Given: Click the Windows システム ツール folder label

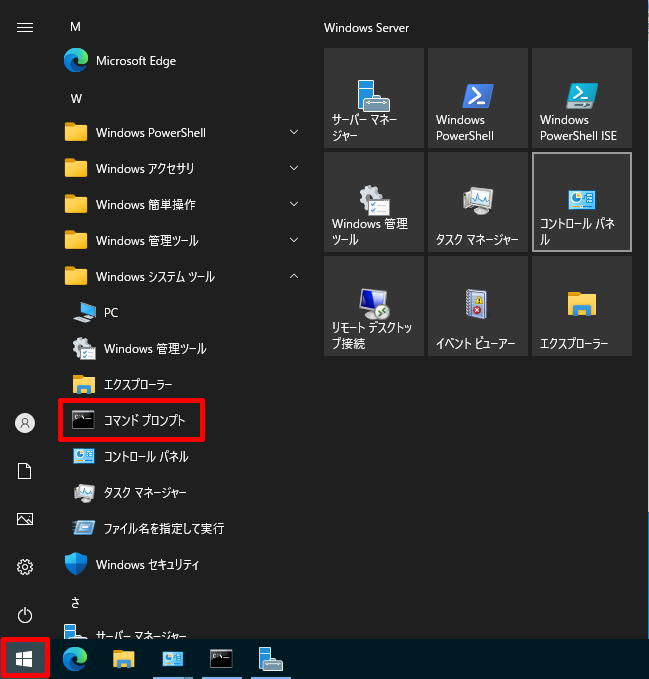Looking at the screenshot, I should click(155, 276).
